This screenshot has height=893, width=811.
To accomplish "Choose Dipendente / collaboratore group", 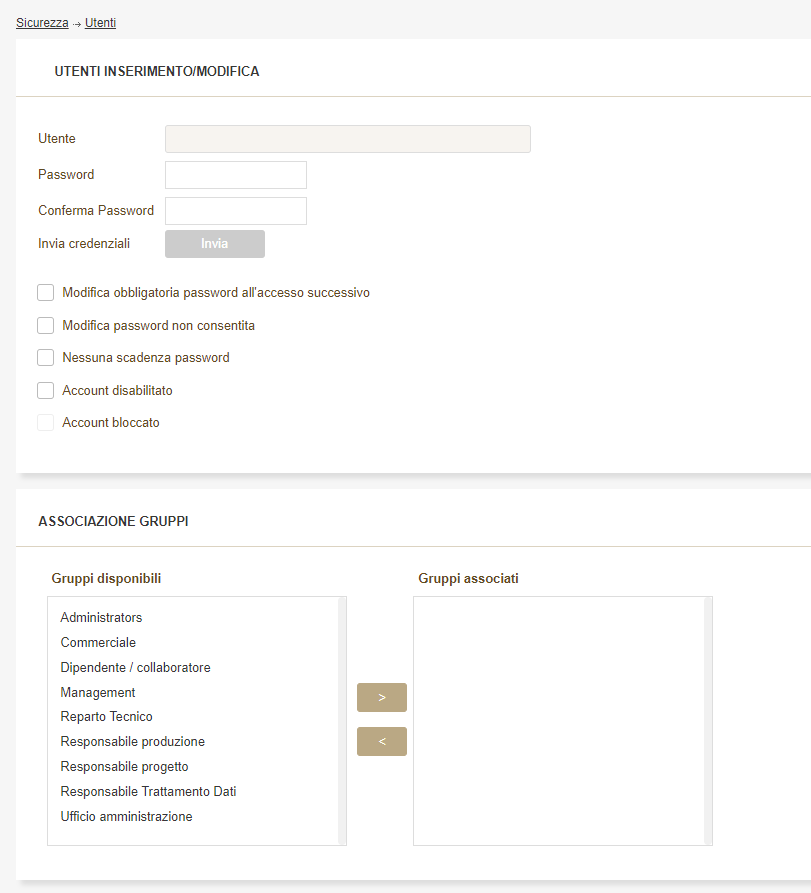I will click(135, 668).
